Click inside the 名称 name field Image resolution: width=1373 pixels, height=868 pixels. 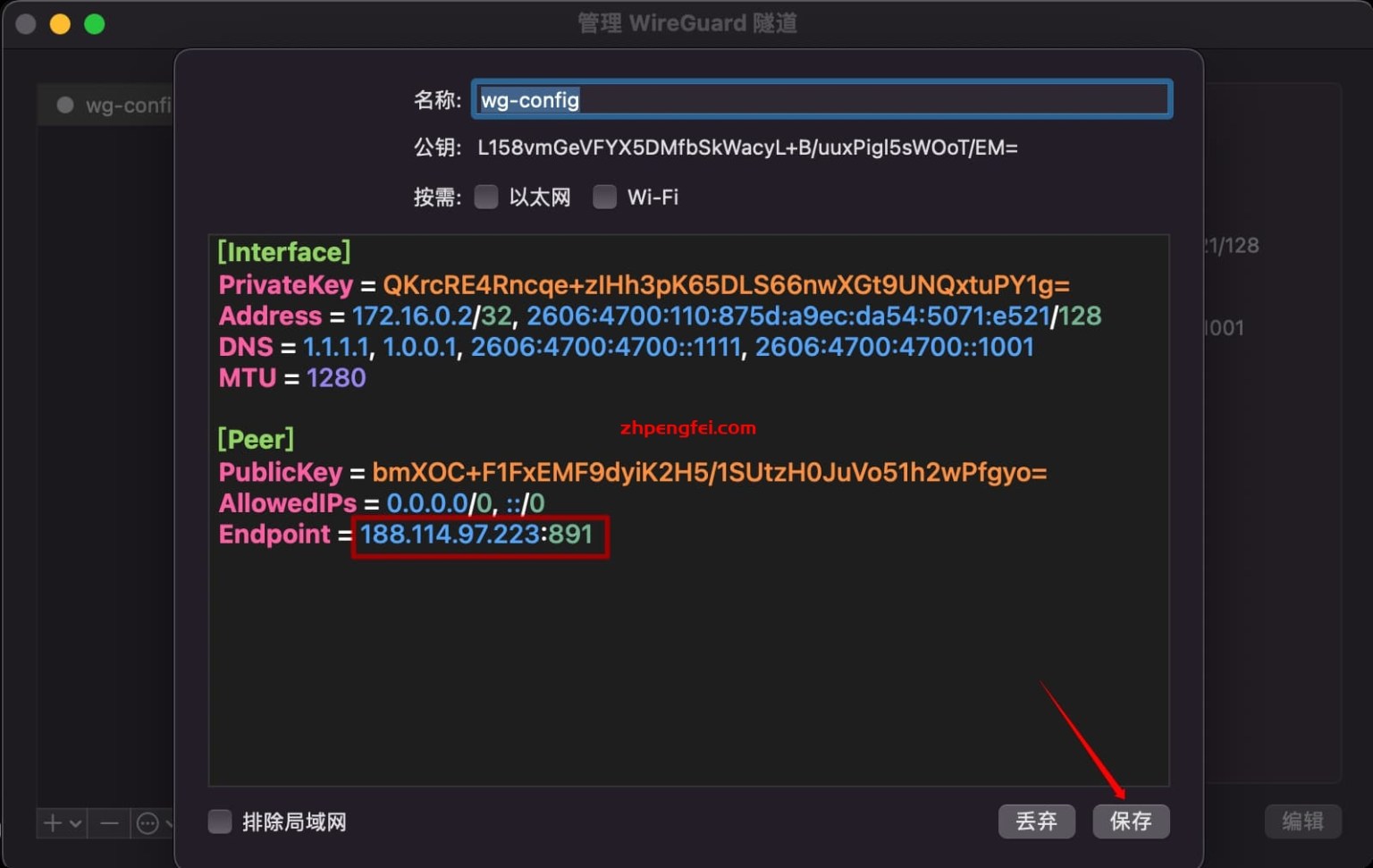(821, 99)
